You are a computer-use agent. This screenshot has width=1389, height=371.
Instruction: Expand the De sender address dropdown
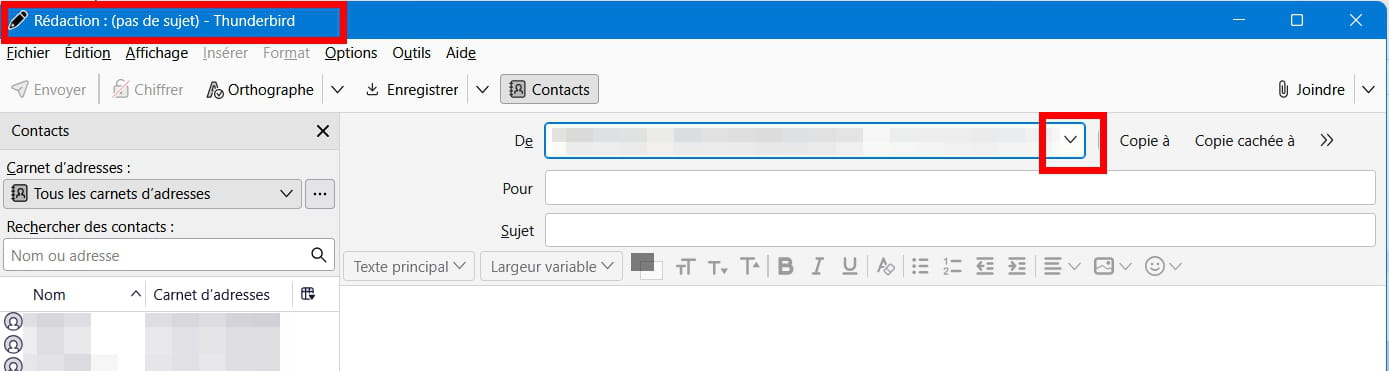[x=1071, y=141]
